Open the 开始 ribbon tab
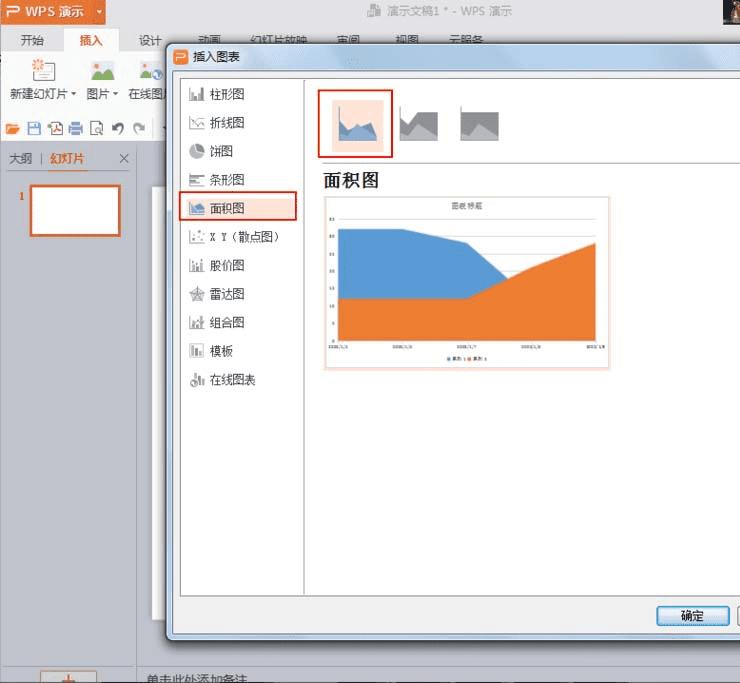Viewport: 740px width, 683px height. click(32, 41)
